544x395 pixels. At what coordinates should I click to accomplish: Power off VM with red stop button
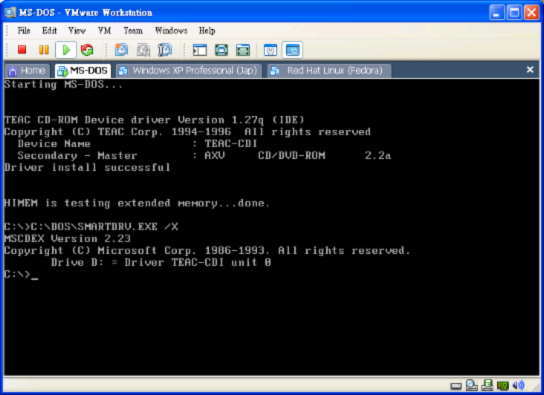click(22, 50)
